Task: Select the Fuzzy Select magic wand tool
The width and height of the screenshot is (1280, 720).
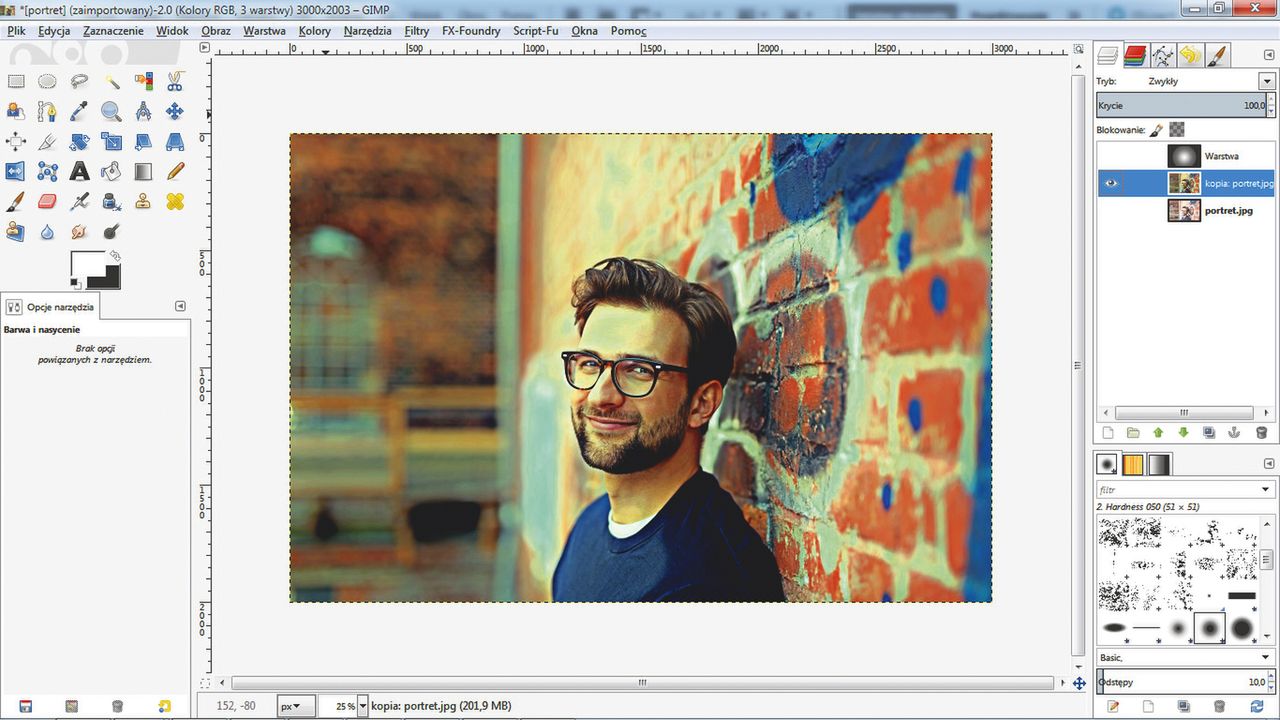Action: (111, 81)
